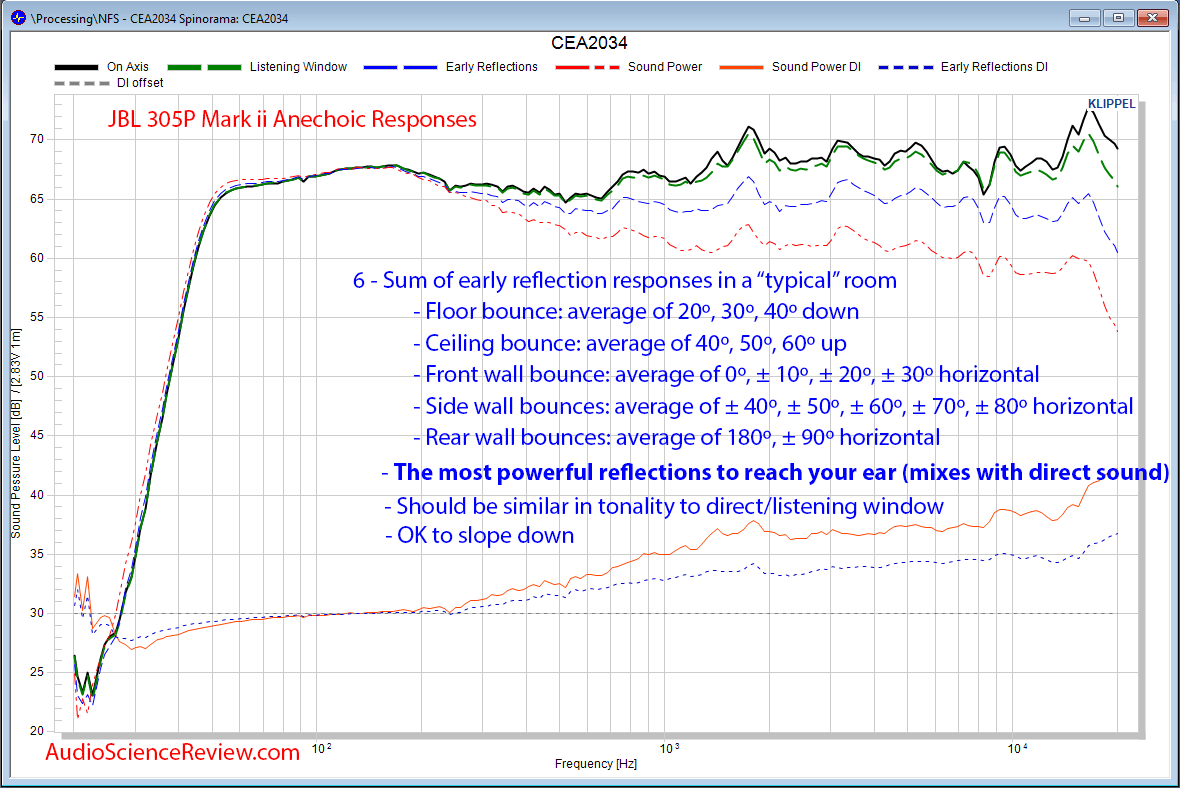
Task: Click the 25 dB y-axis tick label
Action: pos(37,672)
